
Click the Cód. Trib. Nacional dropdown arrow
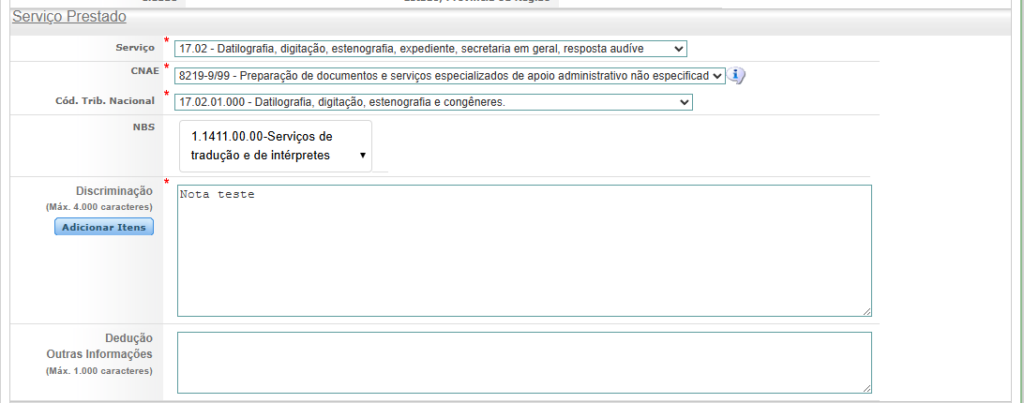pyautogui.click(x=684, y=102)
